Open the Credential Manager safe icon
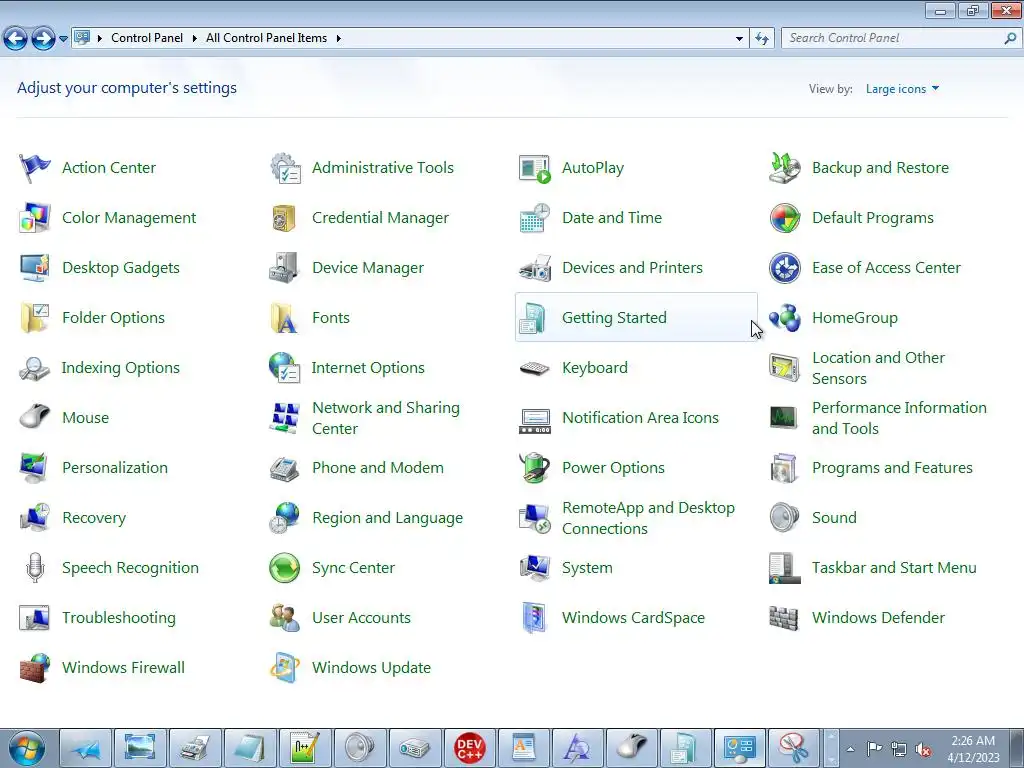Viewport: 1024px width, 768px height. (284, 217)
